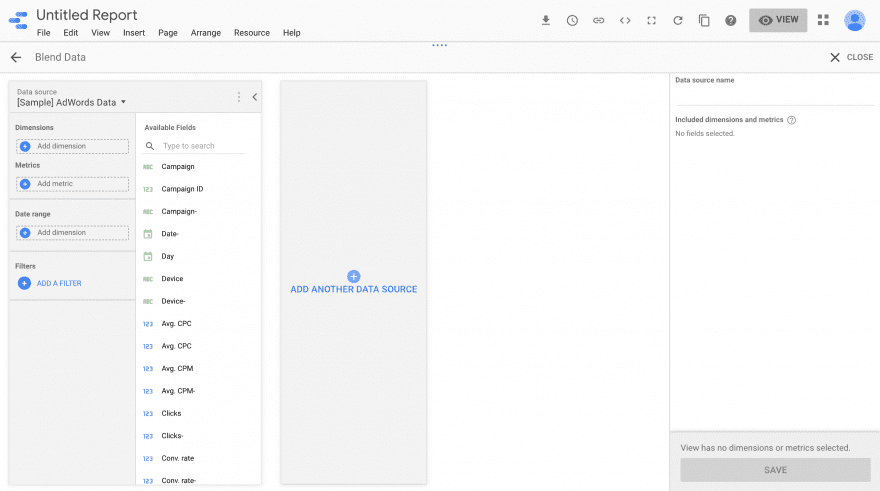
Task: Open the Help menu
Action: 291,33
